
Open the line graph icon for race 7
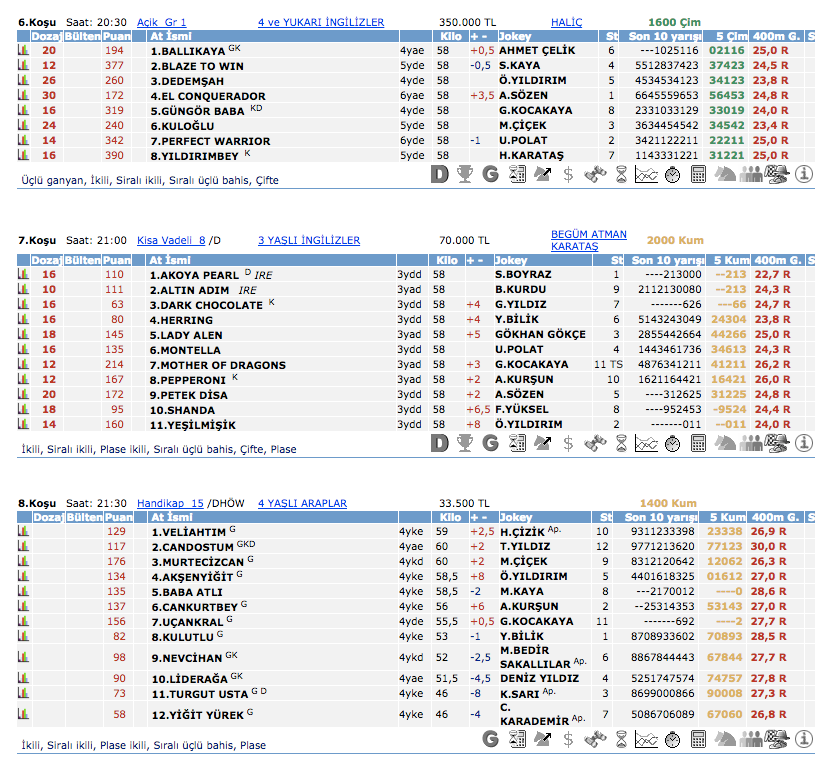tap(647, 443)
